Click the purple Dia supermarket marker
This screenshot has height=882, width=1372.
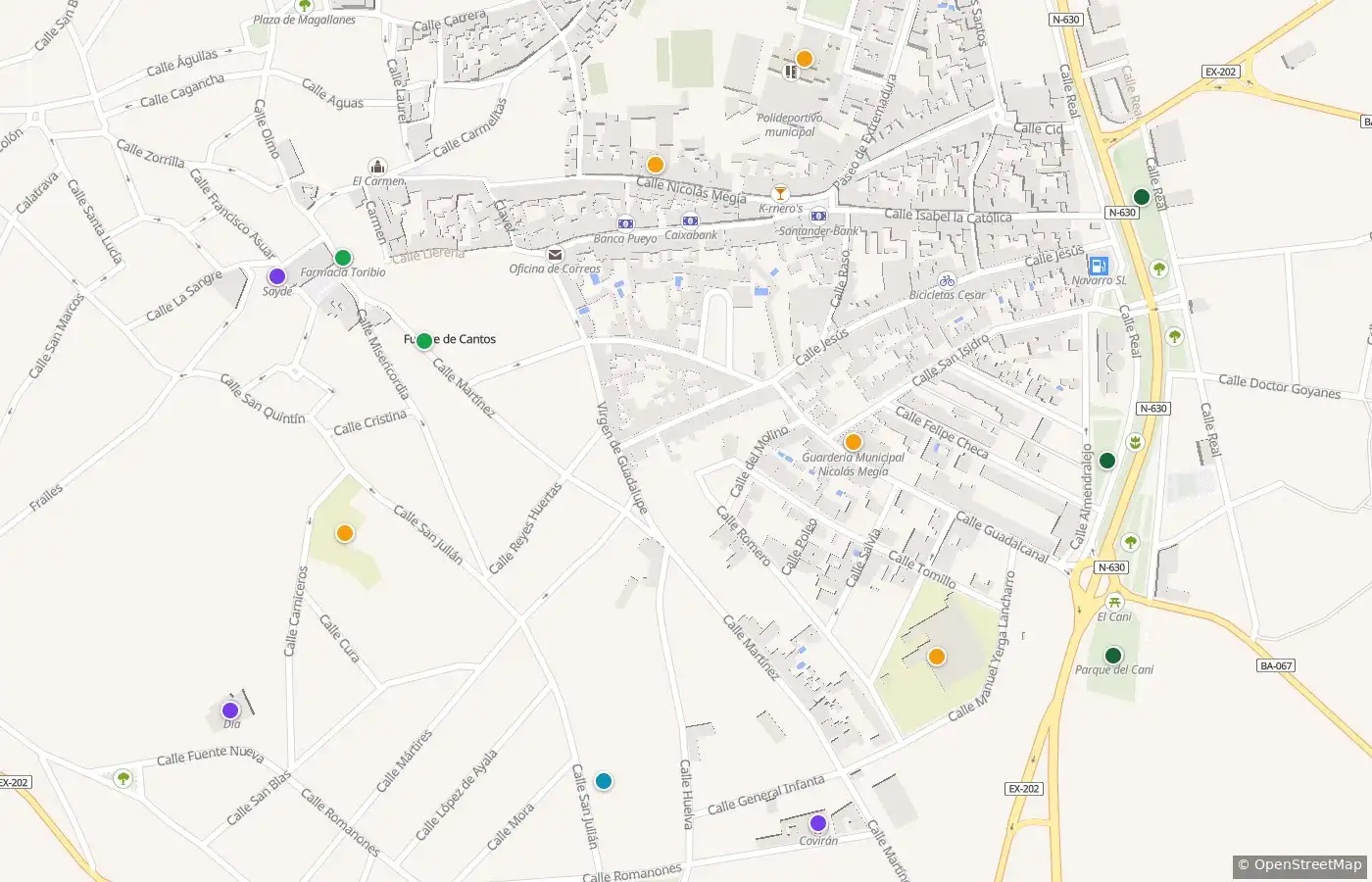[230, 710]
